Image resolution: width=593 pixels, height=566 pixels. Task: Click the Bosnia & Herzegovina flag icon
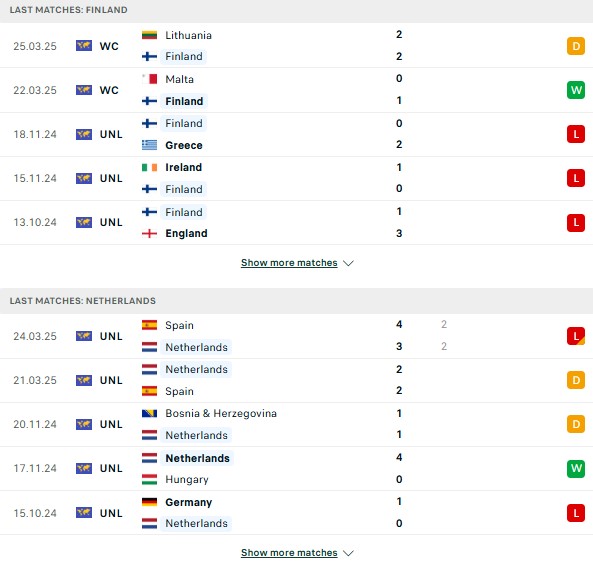pos(149,413)
